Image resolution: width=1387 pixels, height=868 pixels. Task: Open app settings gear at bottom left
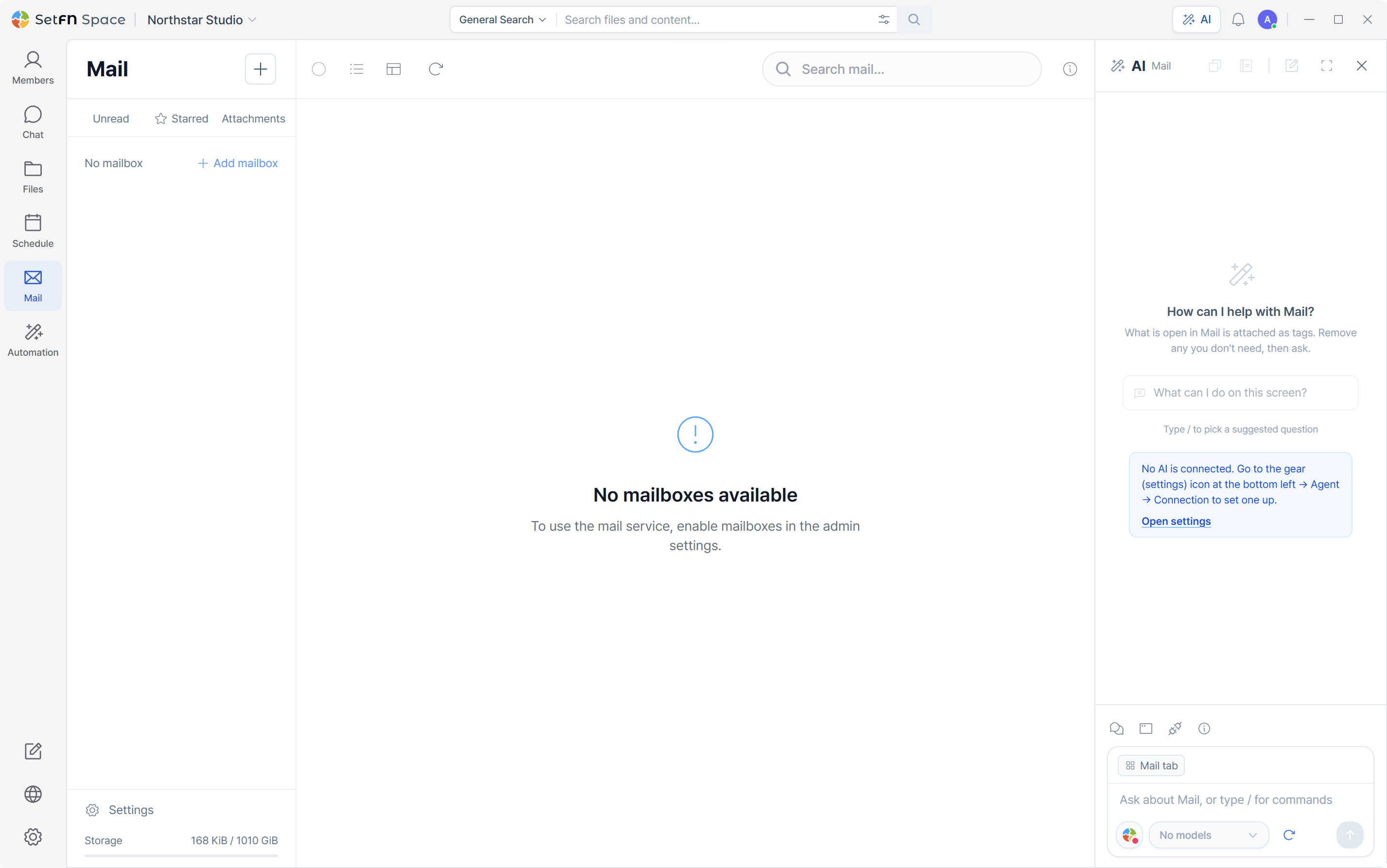(33, 837)
